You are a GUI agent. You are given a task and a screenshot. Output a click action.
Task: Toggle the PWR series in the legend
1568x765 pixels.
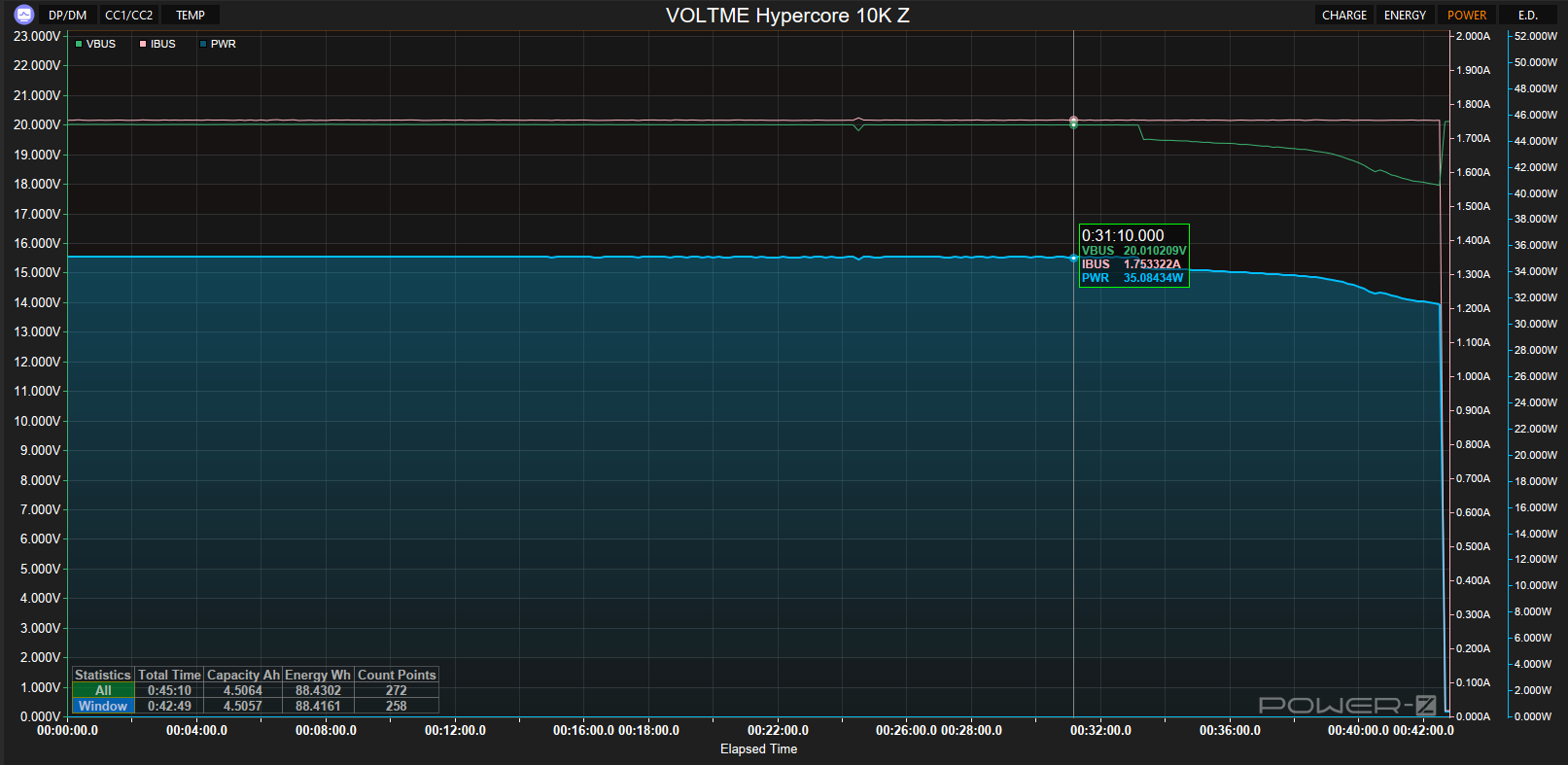[218, 44]
